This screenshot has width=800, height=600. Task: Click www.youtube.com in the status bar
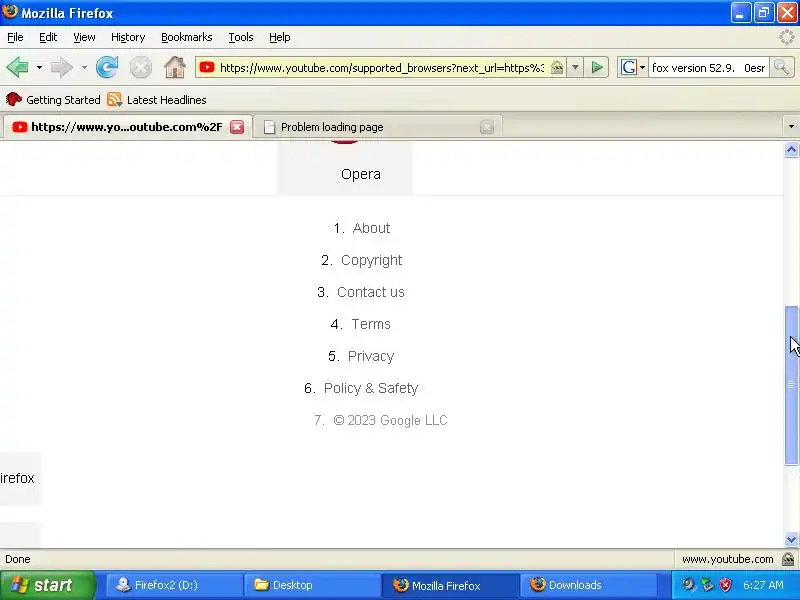tap(728, 559)
